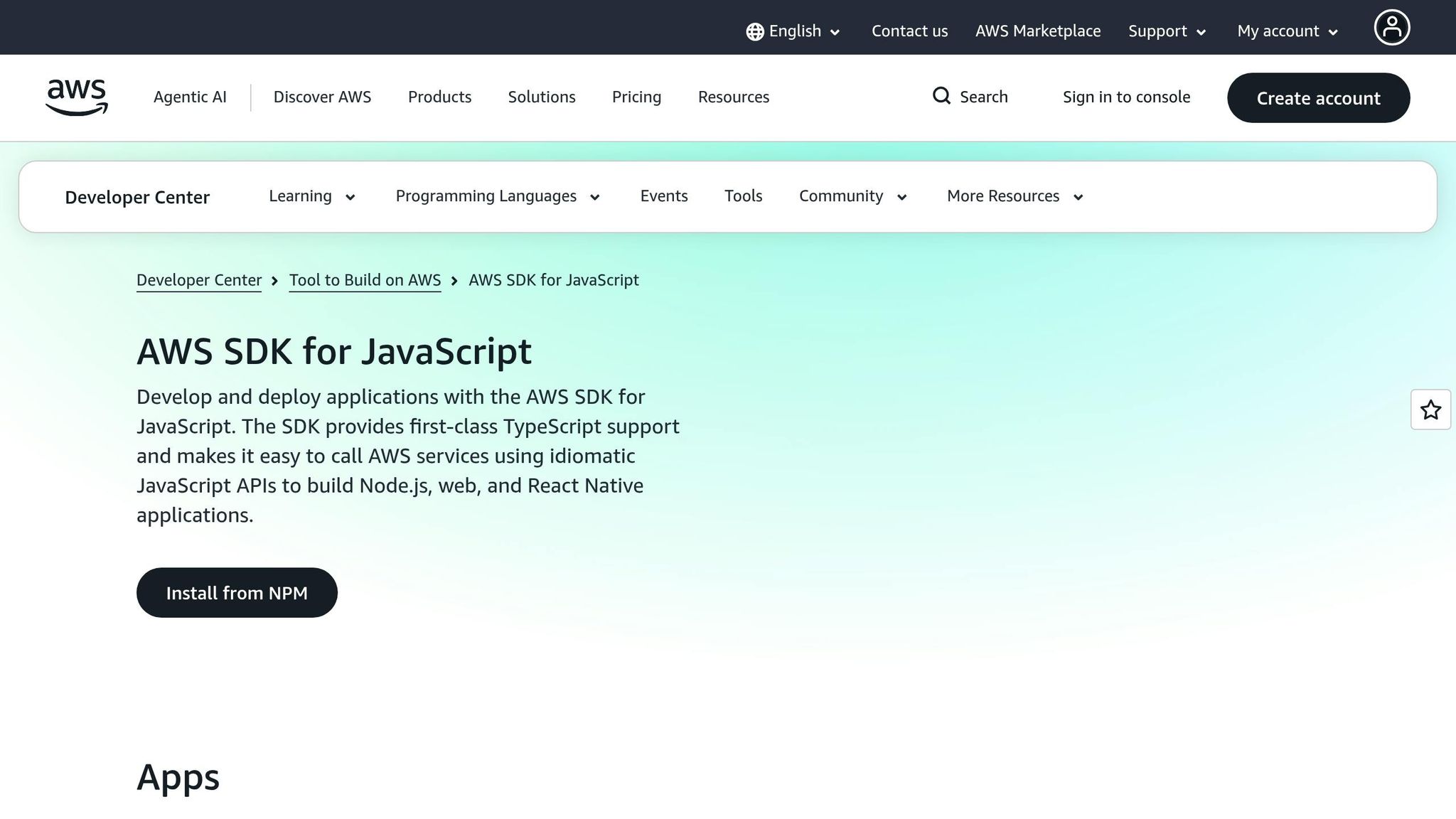The height and width of the screenshot is (819, 1456).
Task: Expand the English language dropdown
Action: coord(793,31)
